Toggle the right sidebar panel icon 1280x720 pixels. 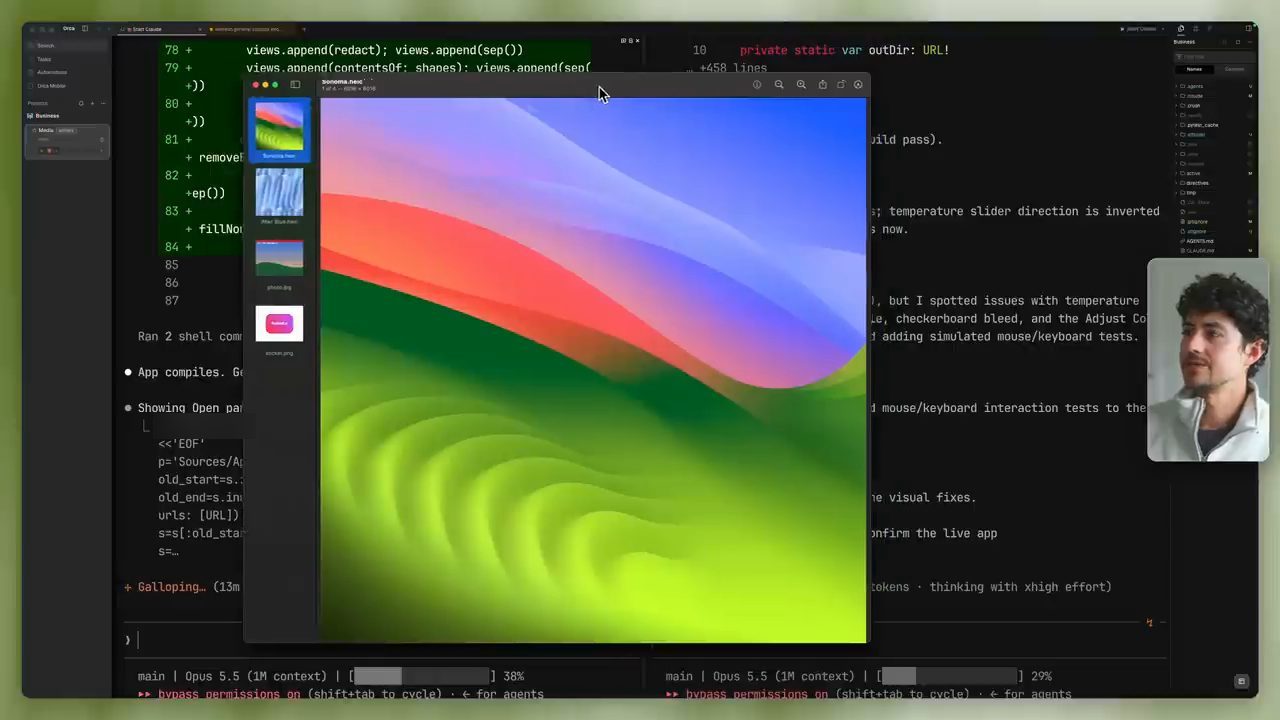point(1249,28)
